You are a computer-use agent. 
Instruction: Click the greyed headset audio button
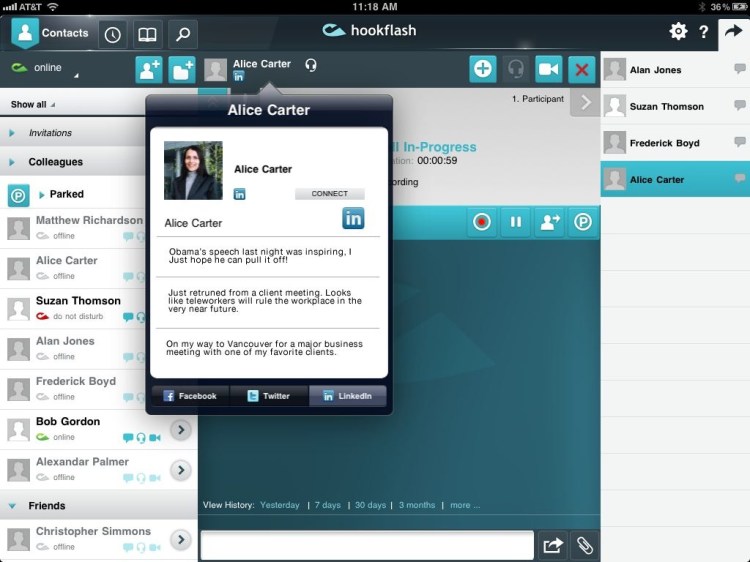[516, 69]
